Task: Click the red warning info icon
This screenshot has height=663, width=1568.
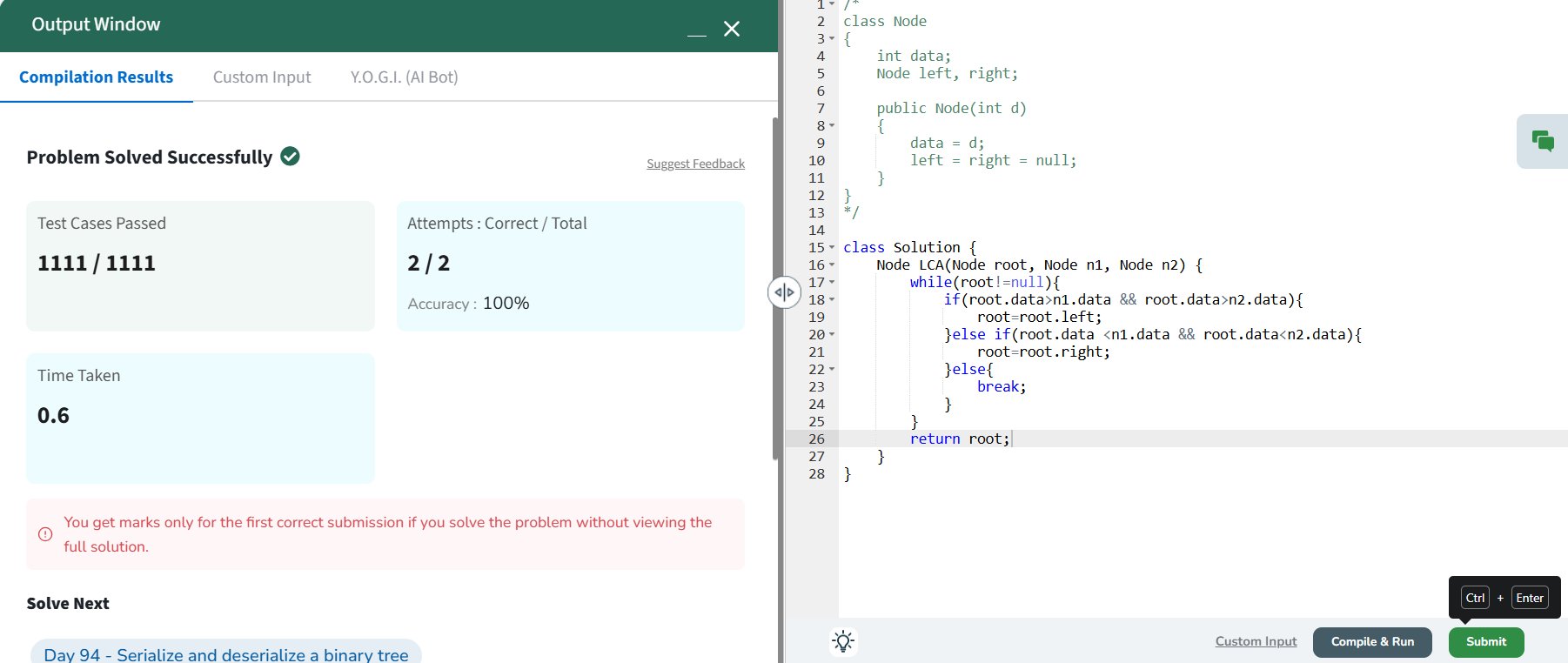Action: click(x=45, y=534)
